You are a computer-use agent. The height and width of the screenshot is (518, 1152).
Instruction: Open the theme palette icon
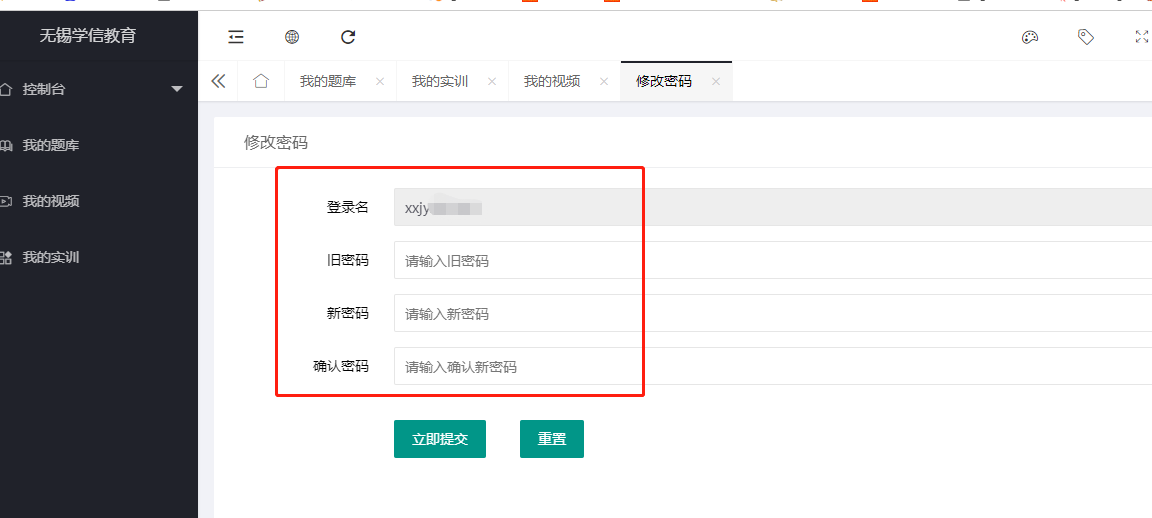[x=1030, y=37]
